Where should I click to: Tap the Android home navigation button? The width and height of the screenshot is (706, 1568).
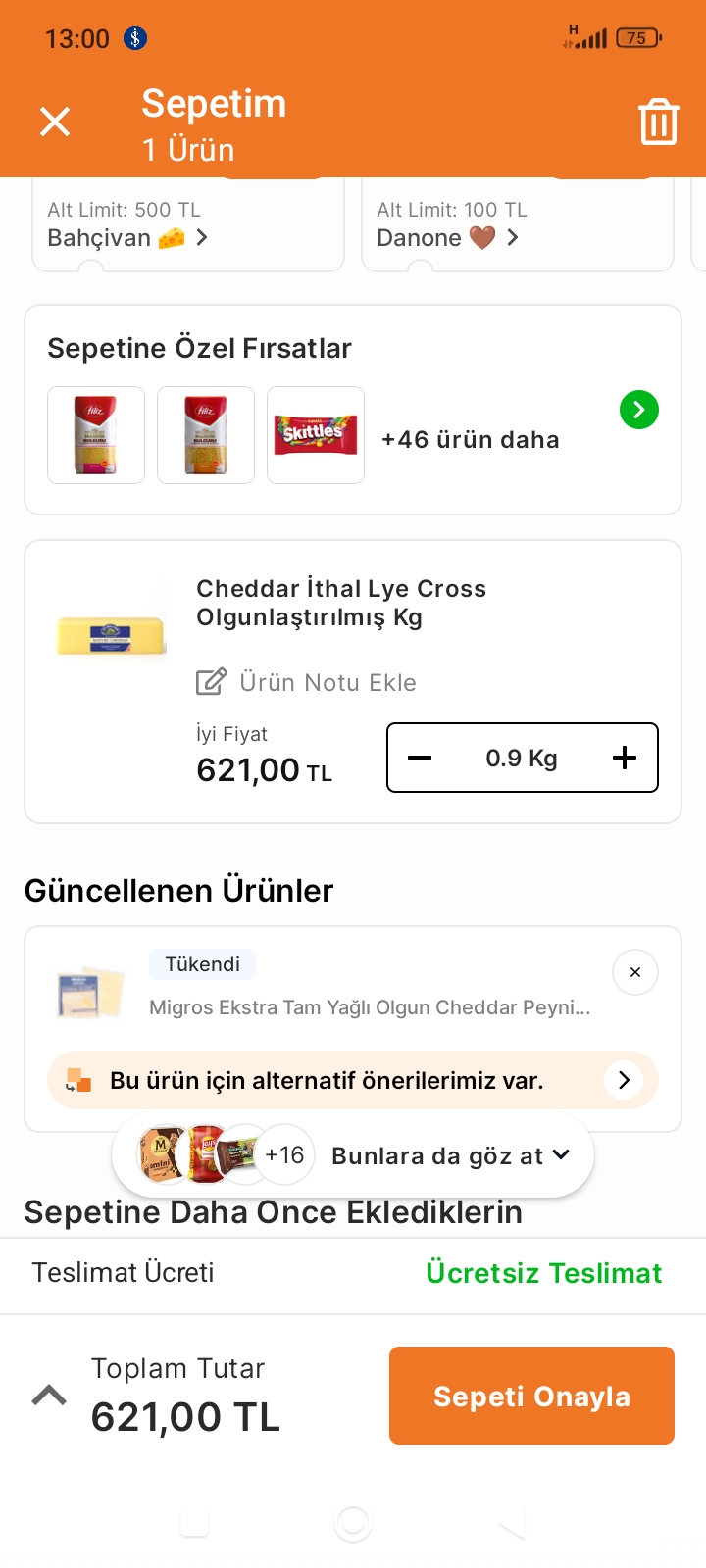[353, 1523]
